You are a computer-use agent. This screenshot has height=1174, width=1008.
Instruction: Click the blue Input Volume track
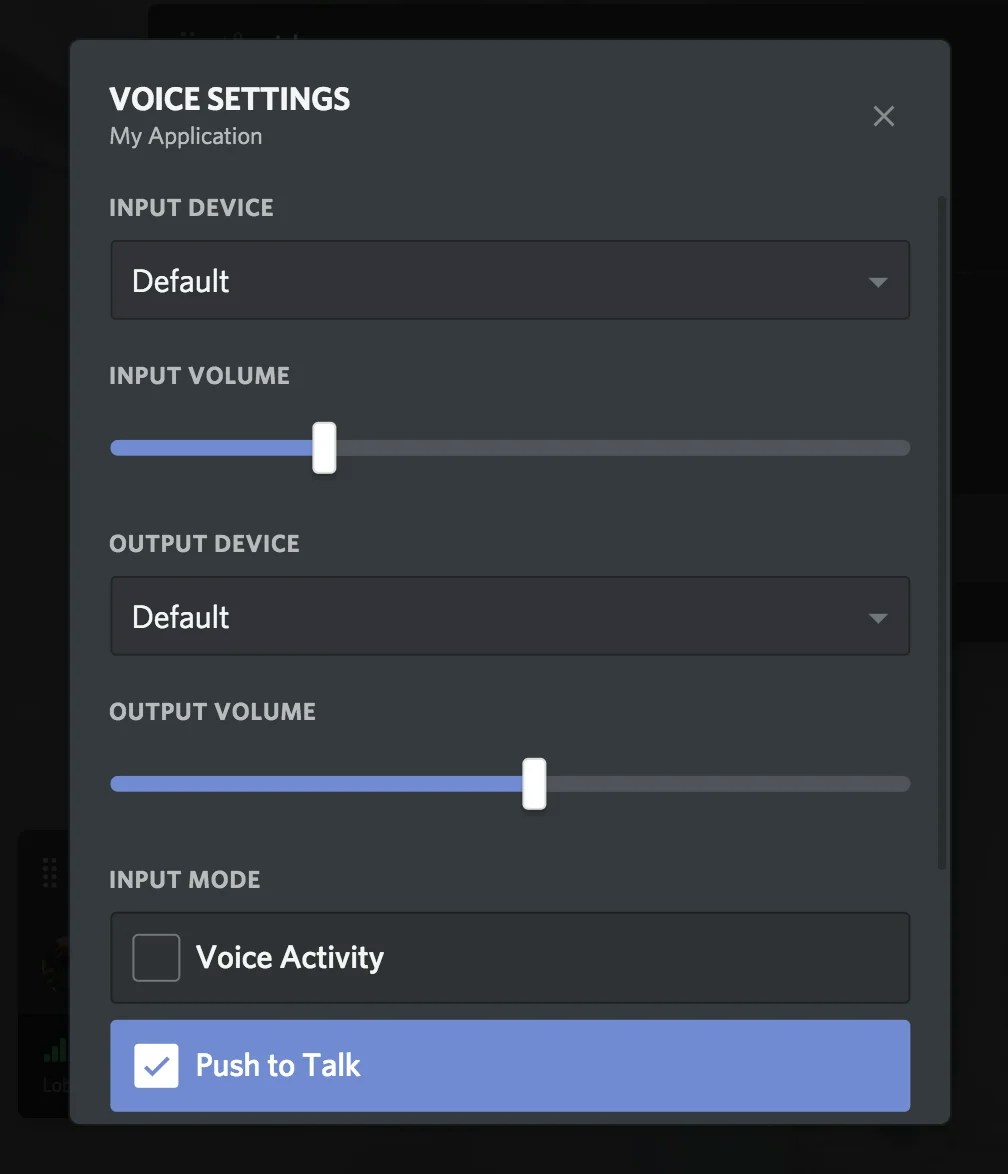pos(210,448)
